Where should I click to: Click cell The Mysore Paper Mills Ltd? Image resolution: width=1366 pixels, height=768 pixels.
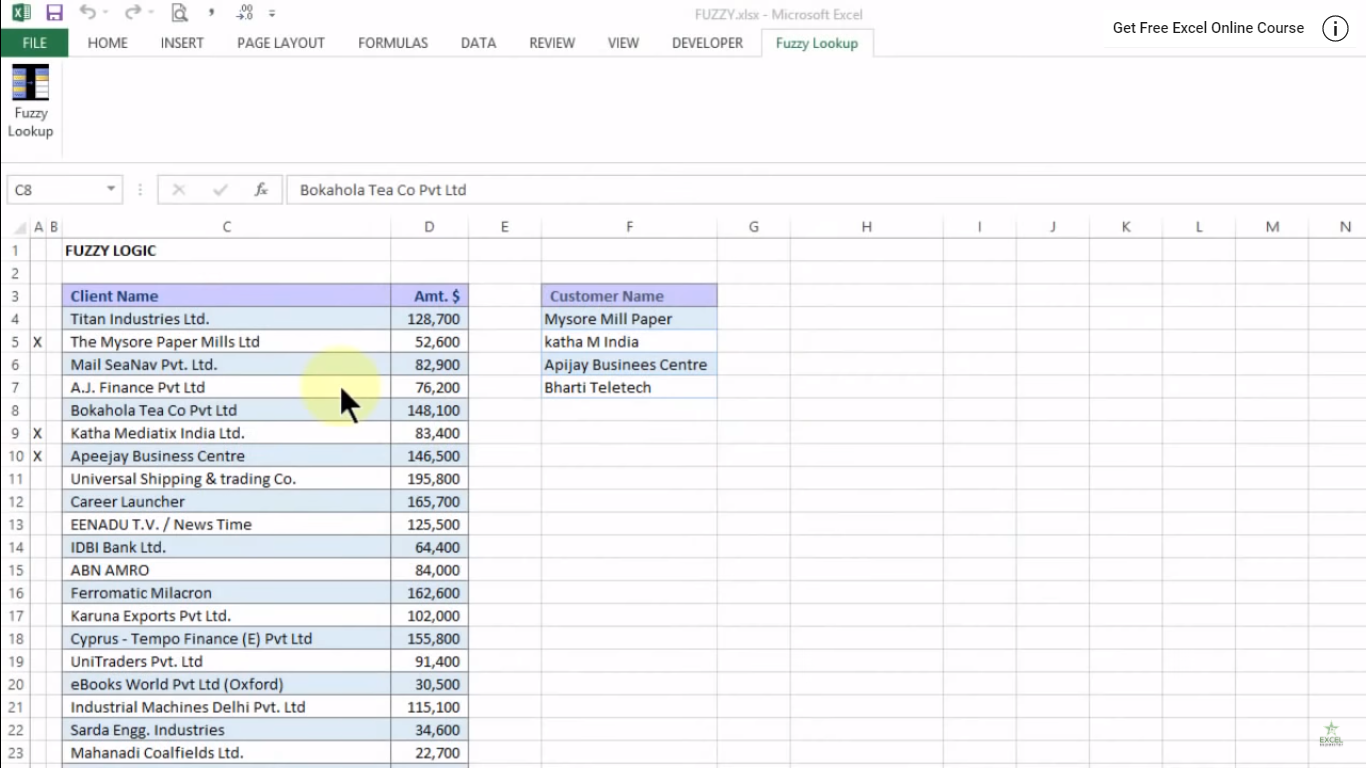click(x=227, y=342)
